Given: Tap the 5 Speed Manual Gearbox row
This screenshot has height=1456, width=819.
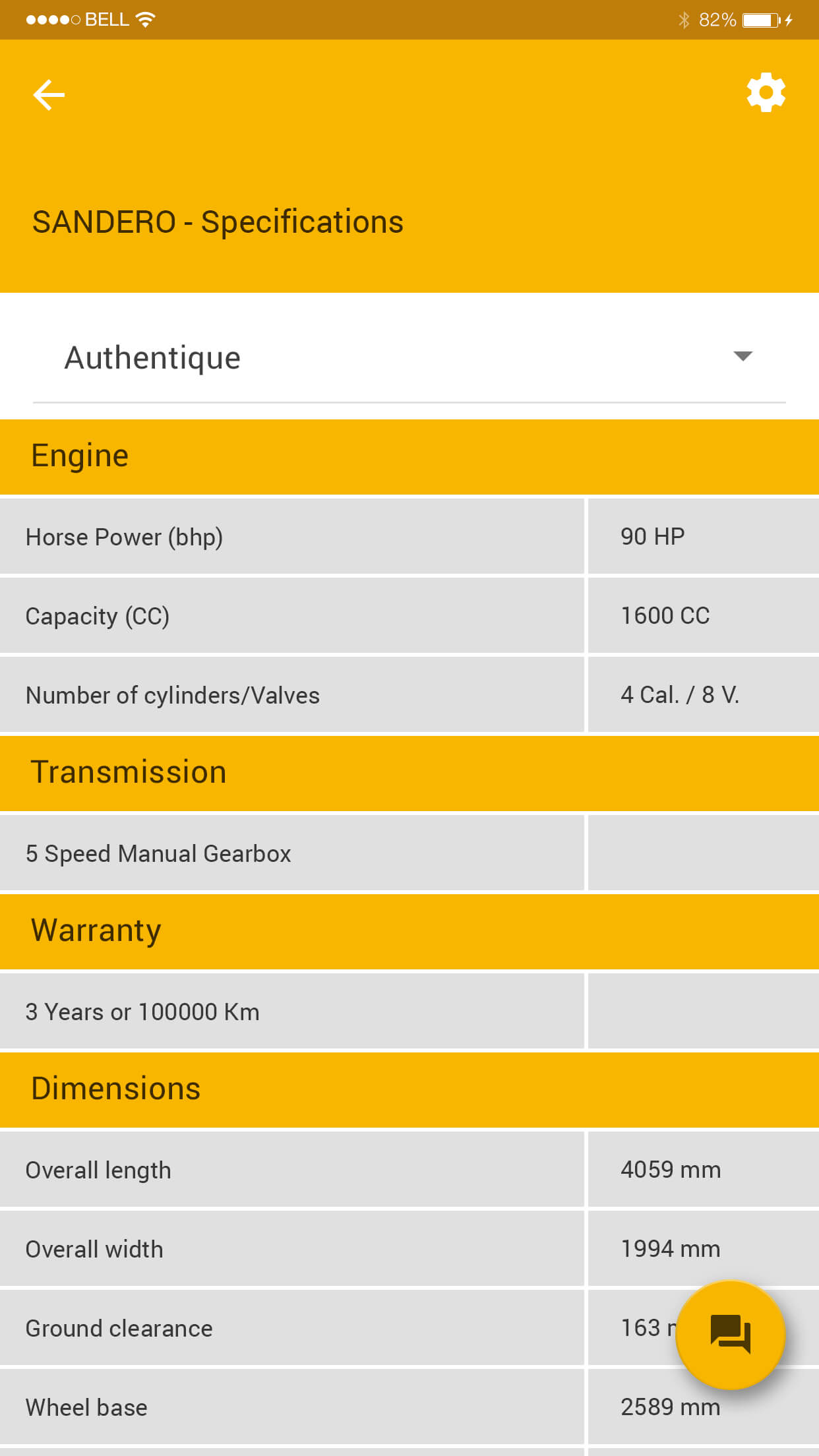Looking at the screenshot, I should click(x=409, y=853).
